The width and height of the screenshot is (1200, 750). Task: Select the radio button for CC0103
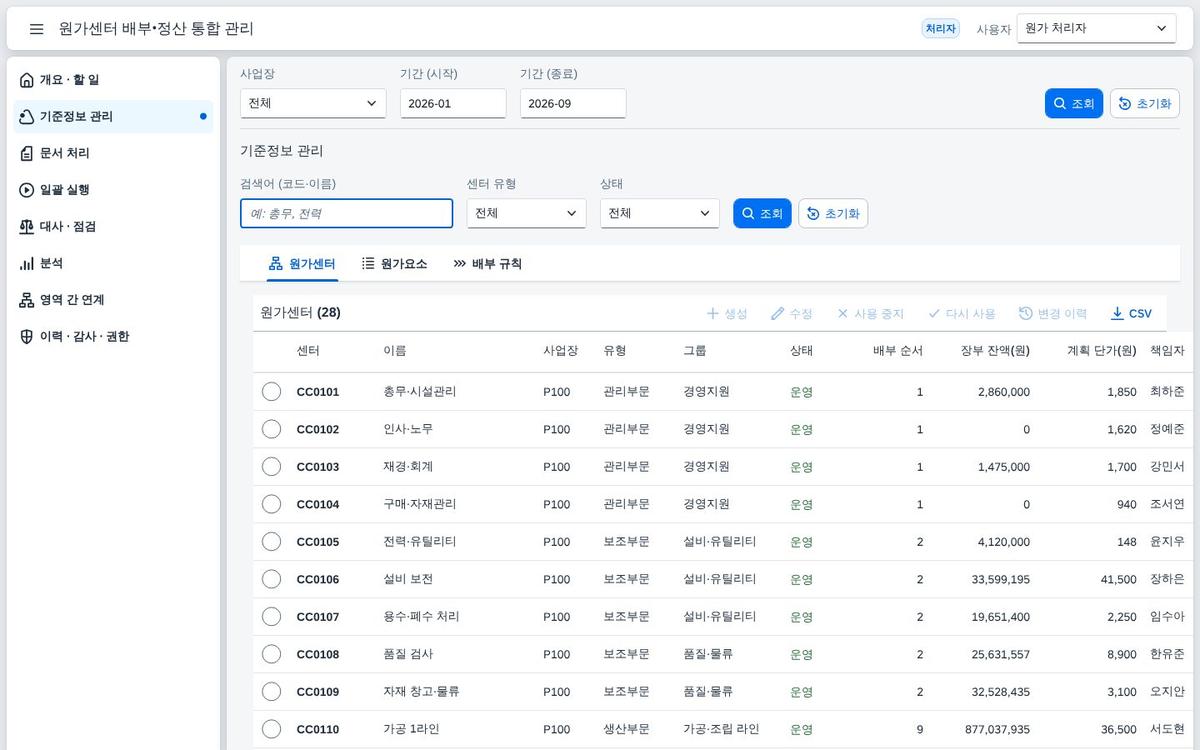pyautogui.click(x=271, y=467)
